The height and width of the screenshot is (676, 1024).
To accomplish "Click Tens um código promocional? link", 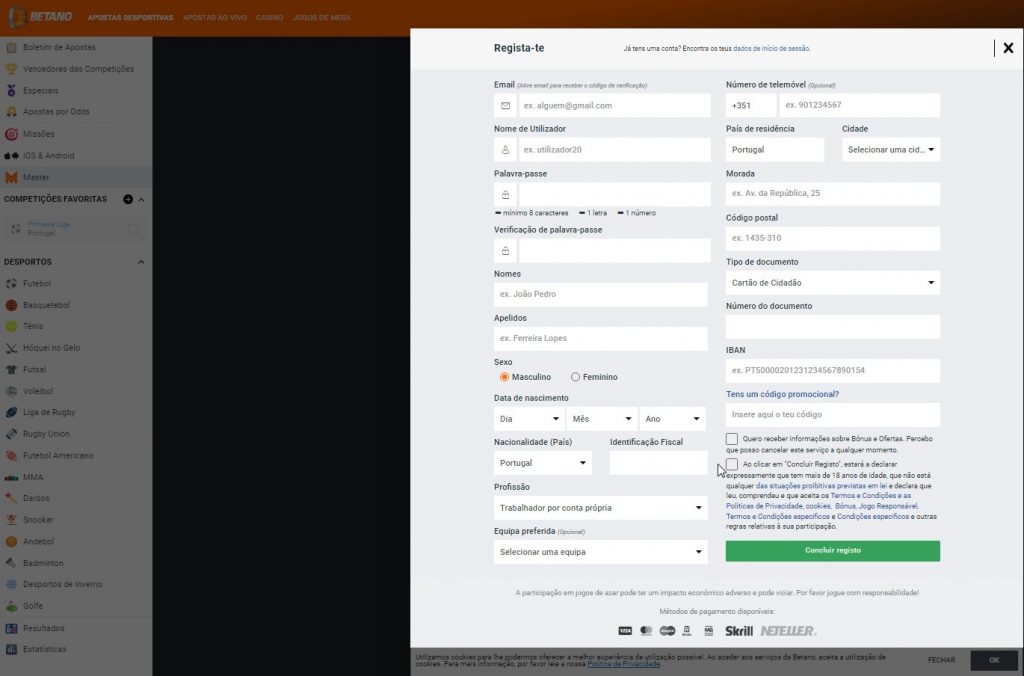I will click(x=782, y=394).
